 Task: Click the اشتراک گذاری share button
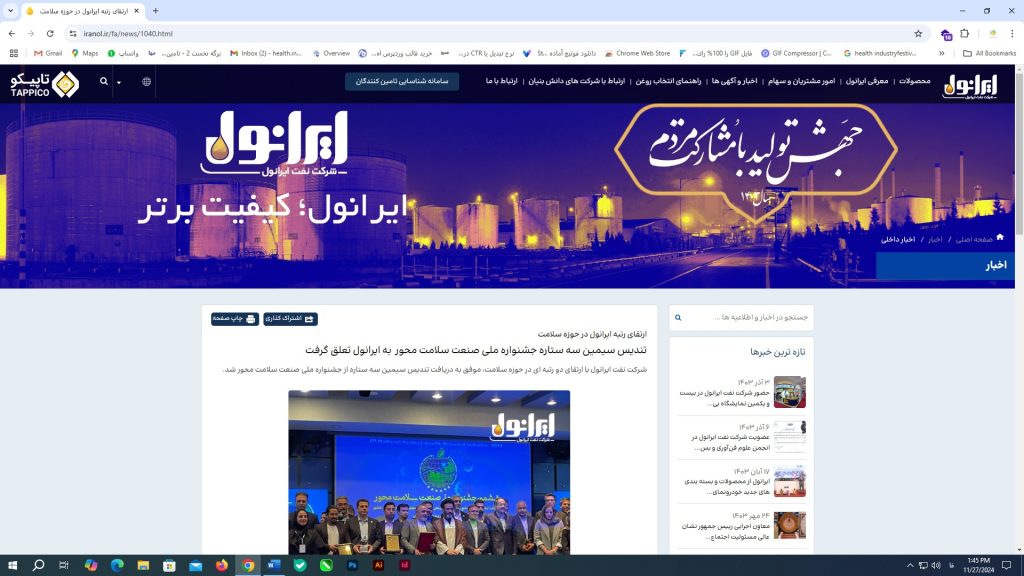point(290,319)
